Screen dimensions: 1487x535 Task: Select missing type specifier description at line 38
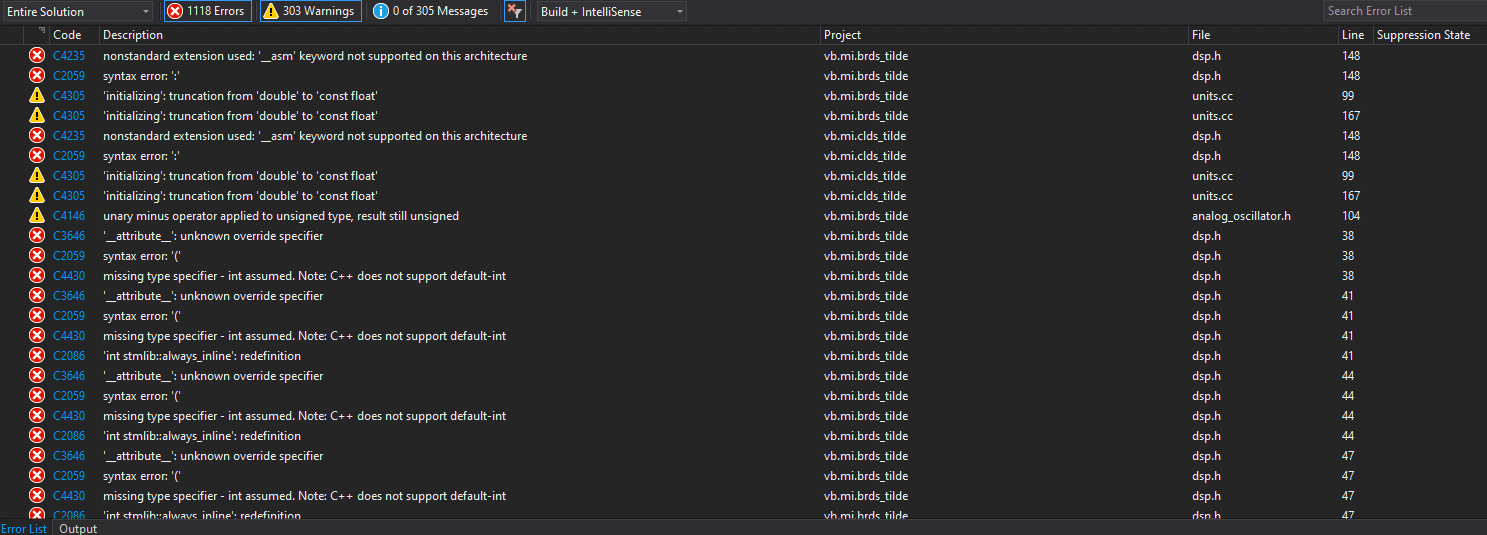point(304,276)
